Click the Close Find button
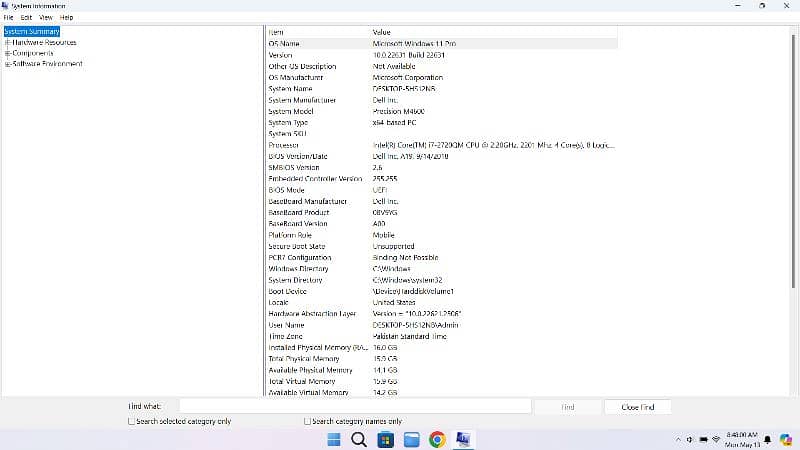 637,407
